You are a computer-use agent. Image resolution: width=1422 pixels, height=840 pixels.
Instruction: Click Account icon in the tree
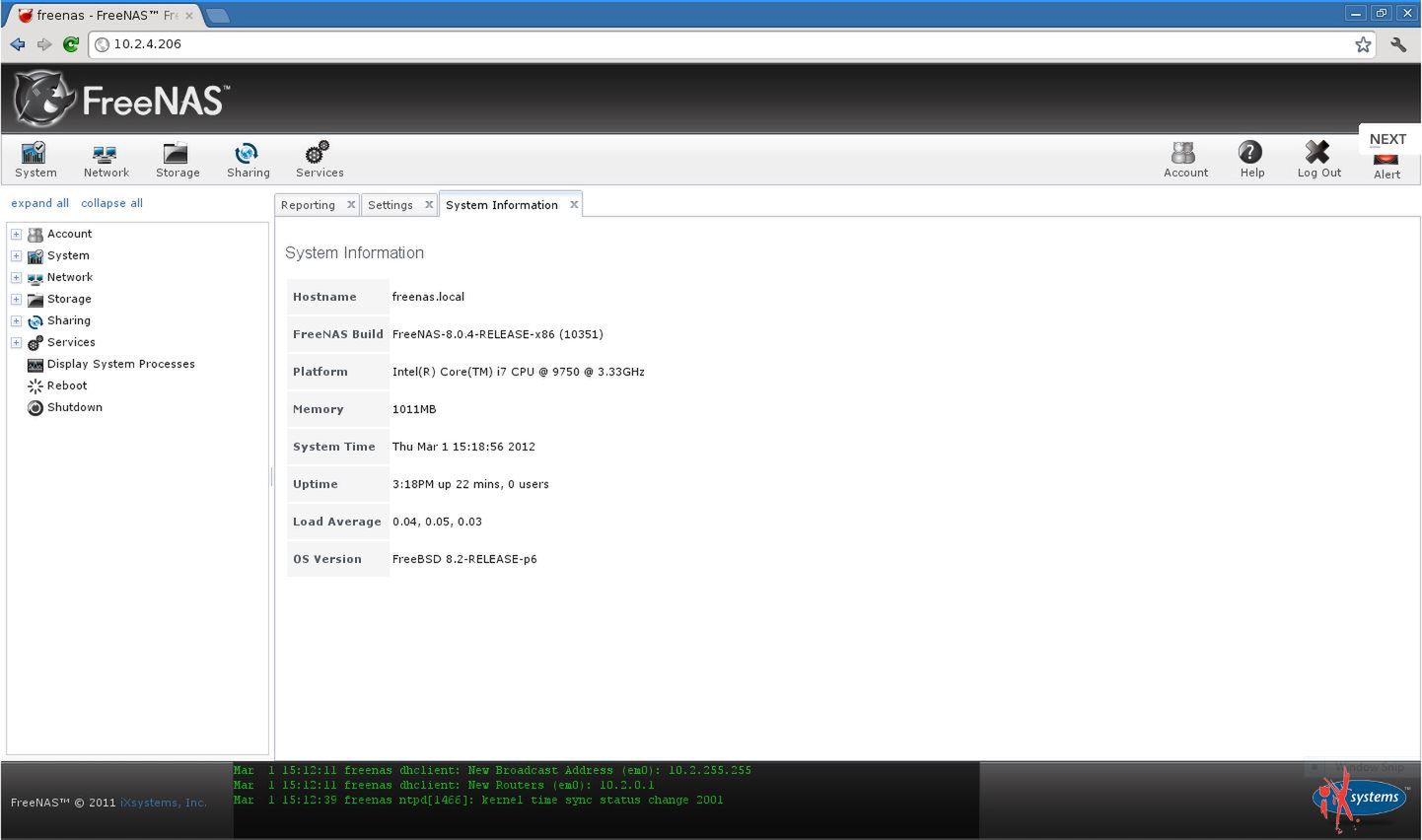point(36,235)
